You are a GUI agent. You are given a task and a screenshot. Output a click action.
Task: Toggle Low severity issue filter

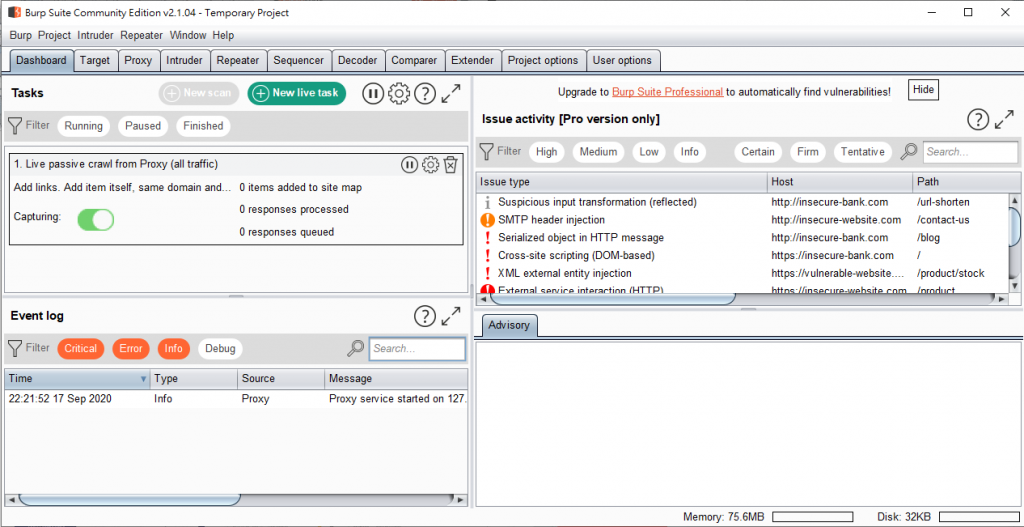tap(648, 152)
